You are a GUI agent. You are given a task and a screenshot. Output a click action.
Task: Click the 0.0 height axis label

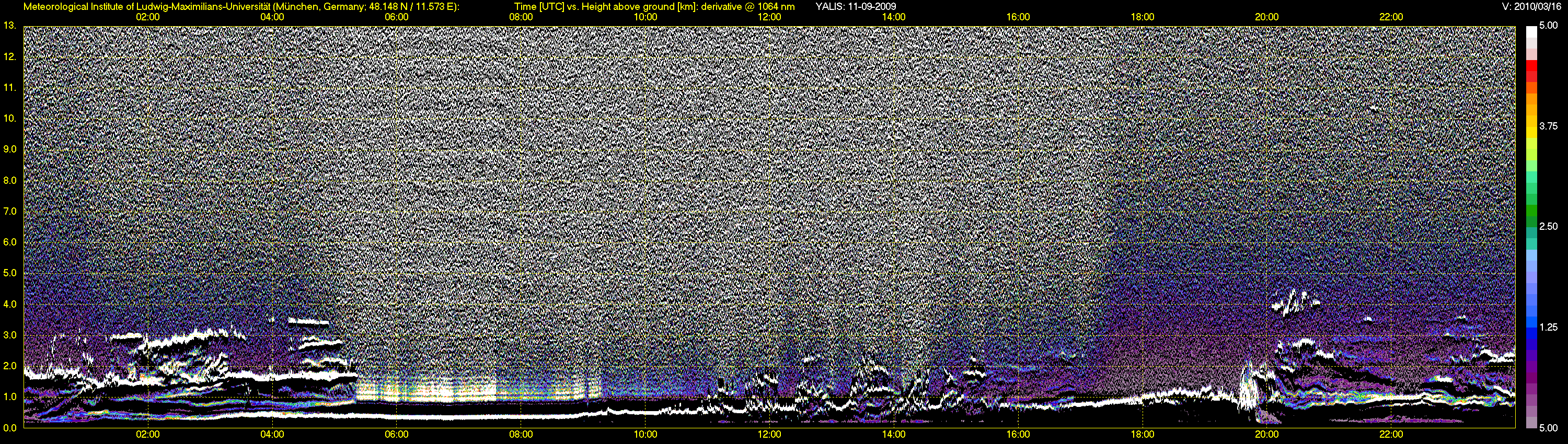10,428
